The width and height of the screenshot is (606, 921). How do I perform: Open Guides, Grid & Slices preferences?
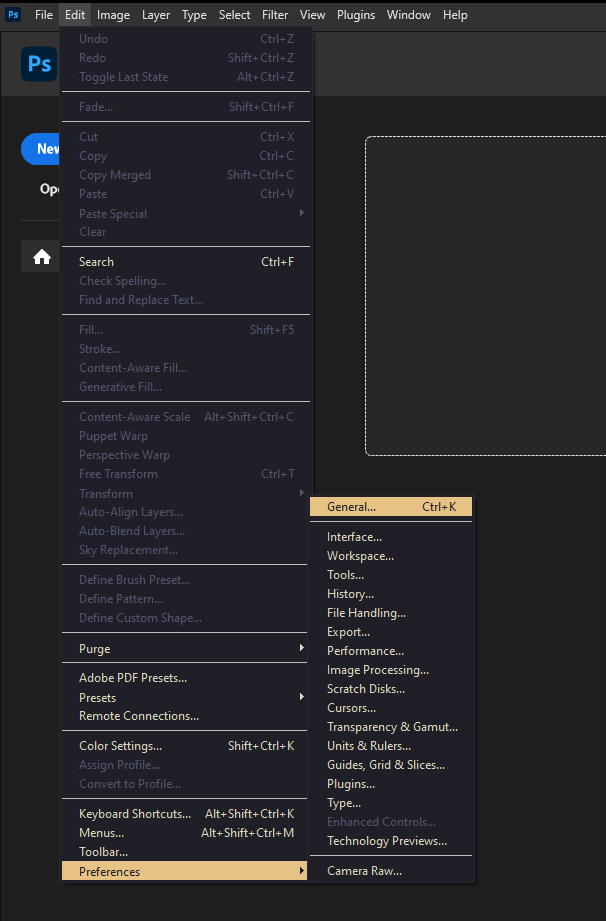click(391, 765)
